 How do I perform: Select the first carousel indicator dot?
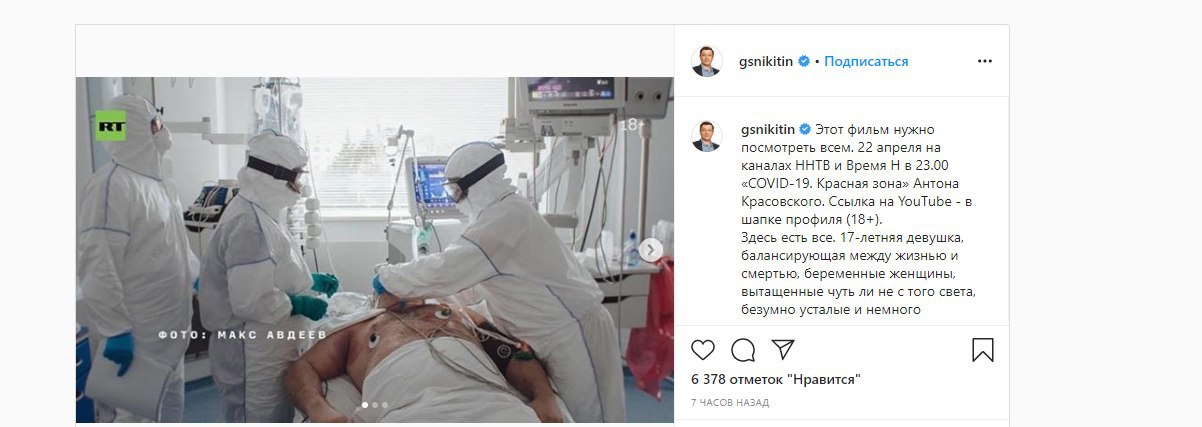tap(364, 405)
